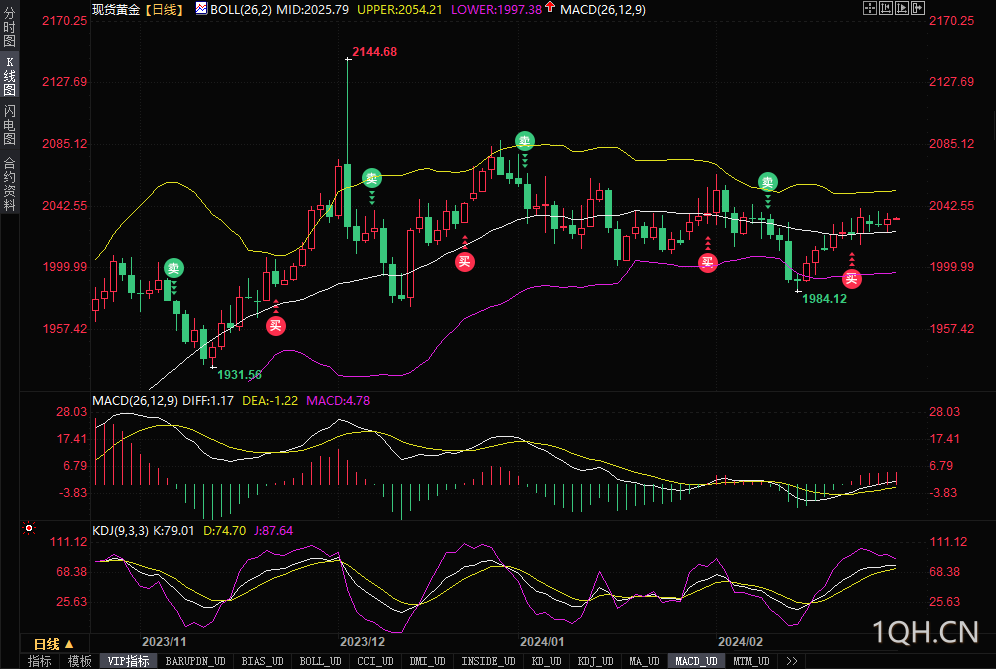This screenshot has width=996, height=669.
Task: Click the 现货黄金【日线】 chart title
Action: click(x=139, y=10)
